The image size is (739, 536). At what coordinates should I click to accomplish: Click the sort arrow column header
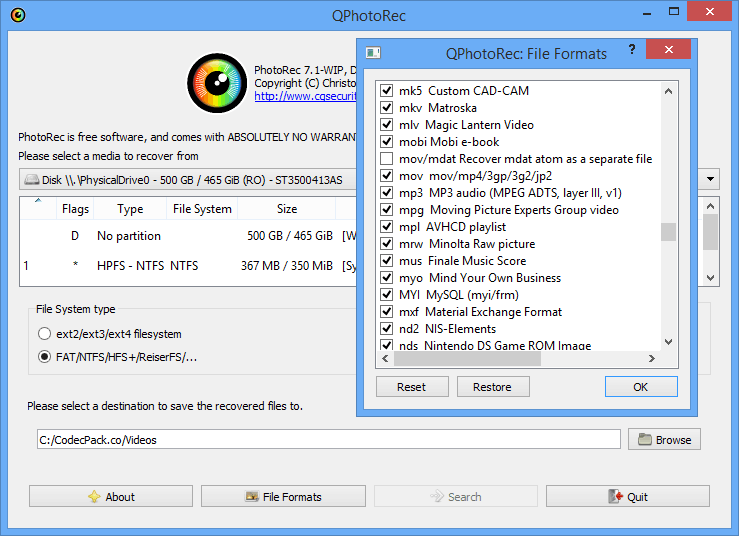tap(38, 209)
